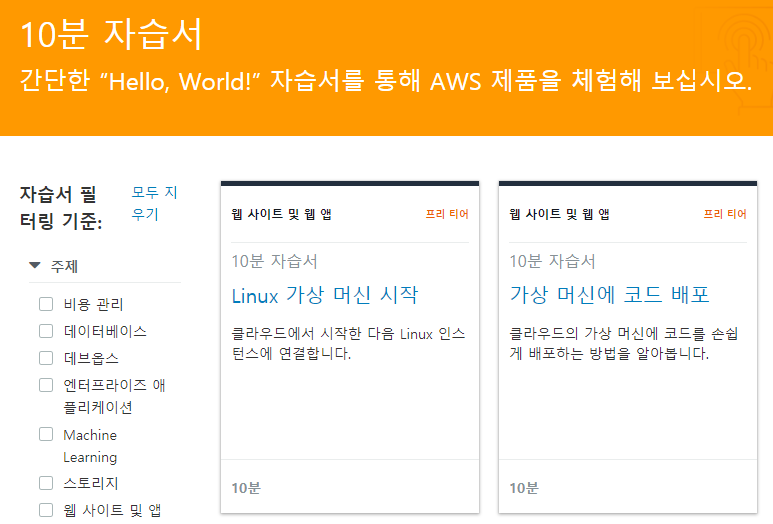Check the 데이터베이스 checkbox
Screen dimensions: 773x524
(46, 331)
